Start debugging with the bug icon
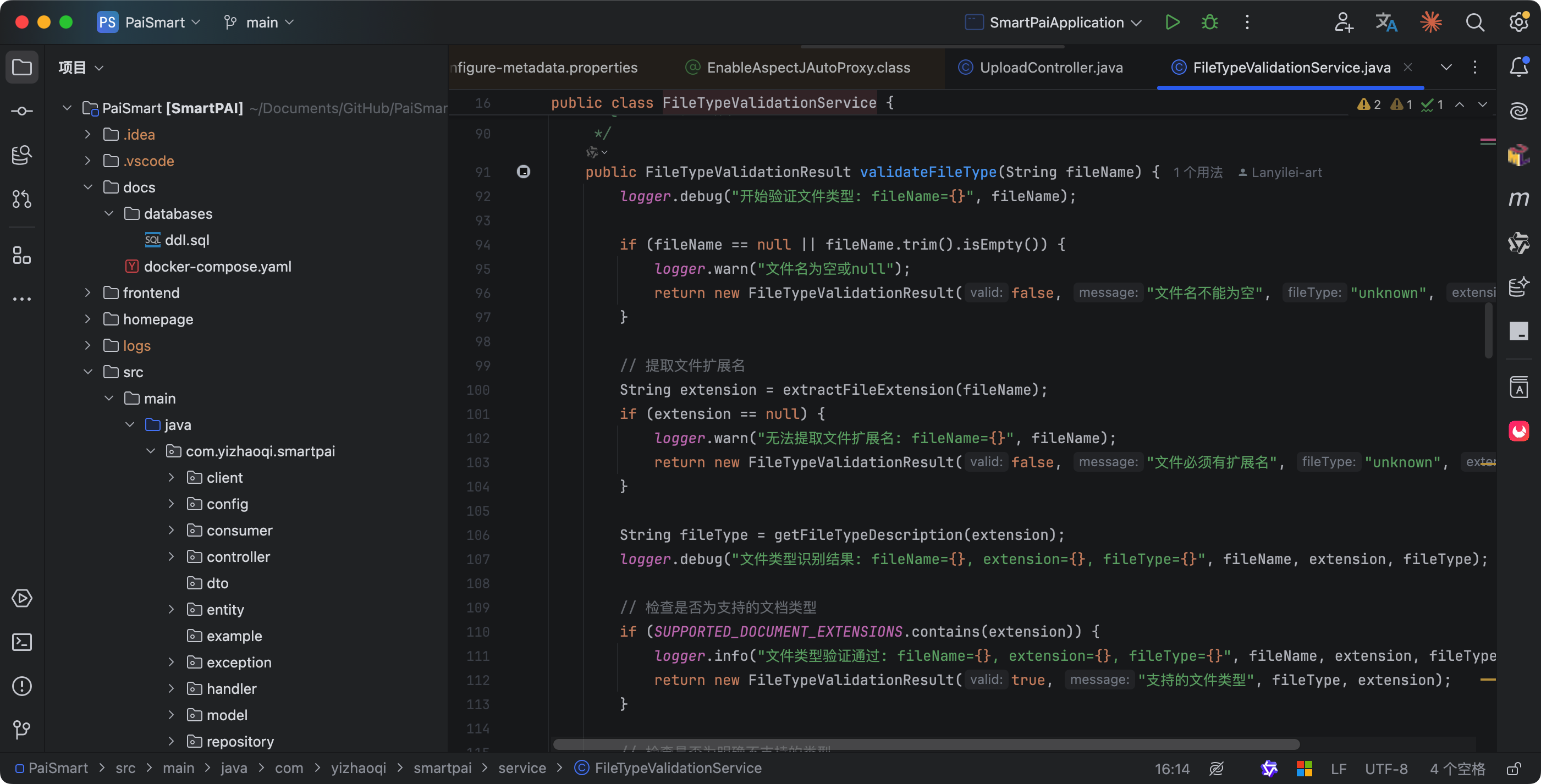This screenshot has width=1541, height=784. [x=1209, y=23]
